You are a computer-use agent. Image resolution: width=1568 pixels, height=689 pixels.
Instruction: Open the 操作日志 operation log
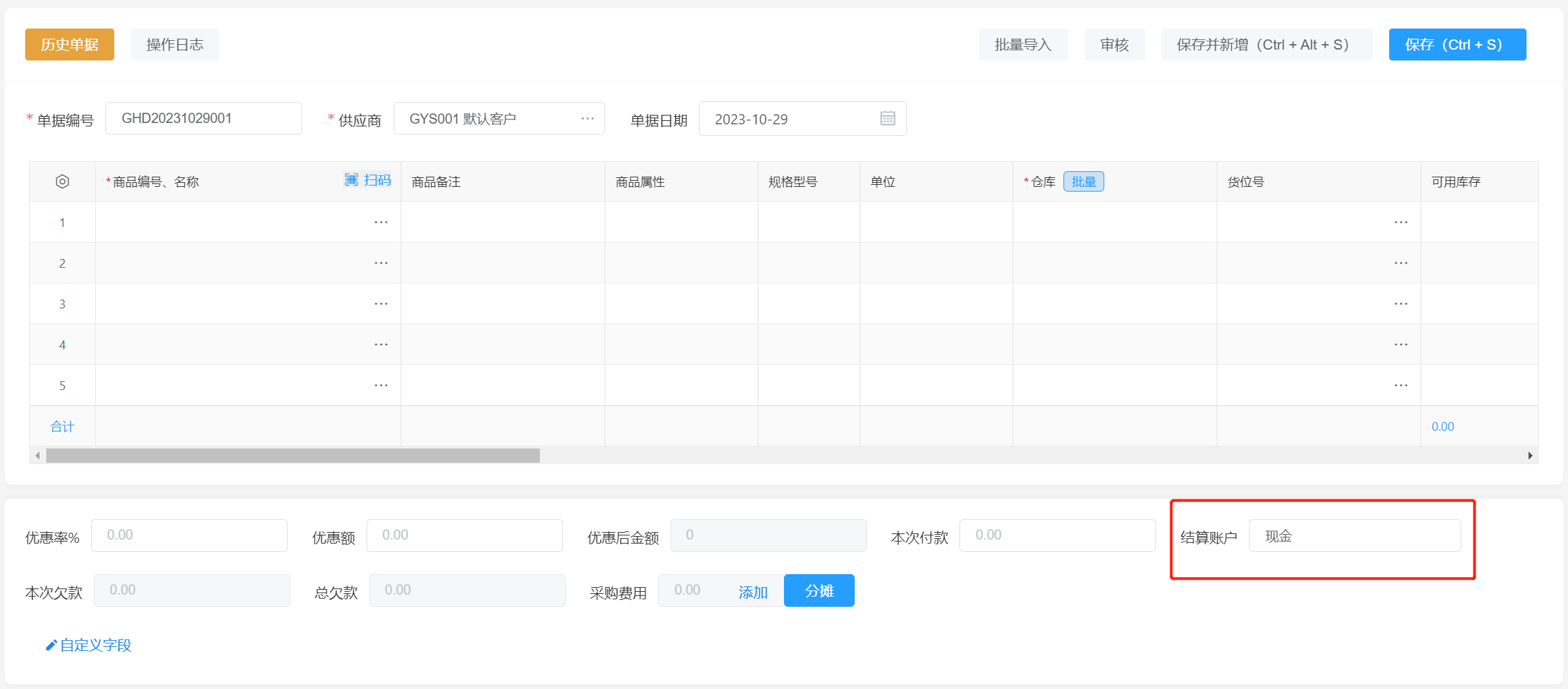pos(175,44)
